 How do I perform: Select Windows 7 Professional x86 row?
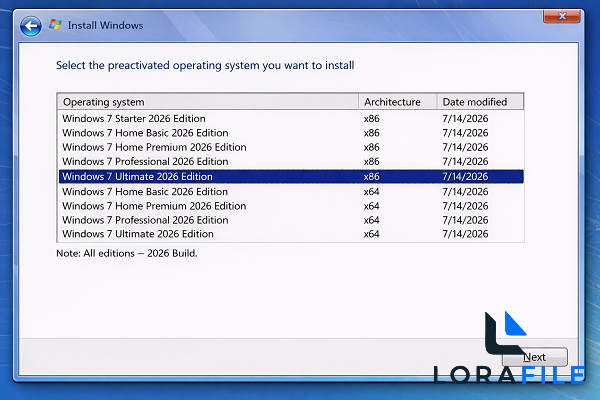tap(291, 162)
